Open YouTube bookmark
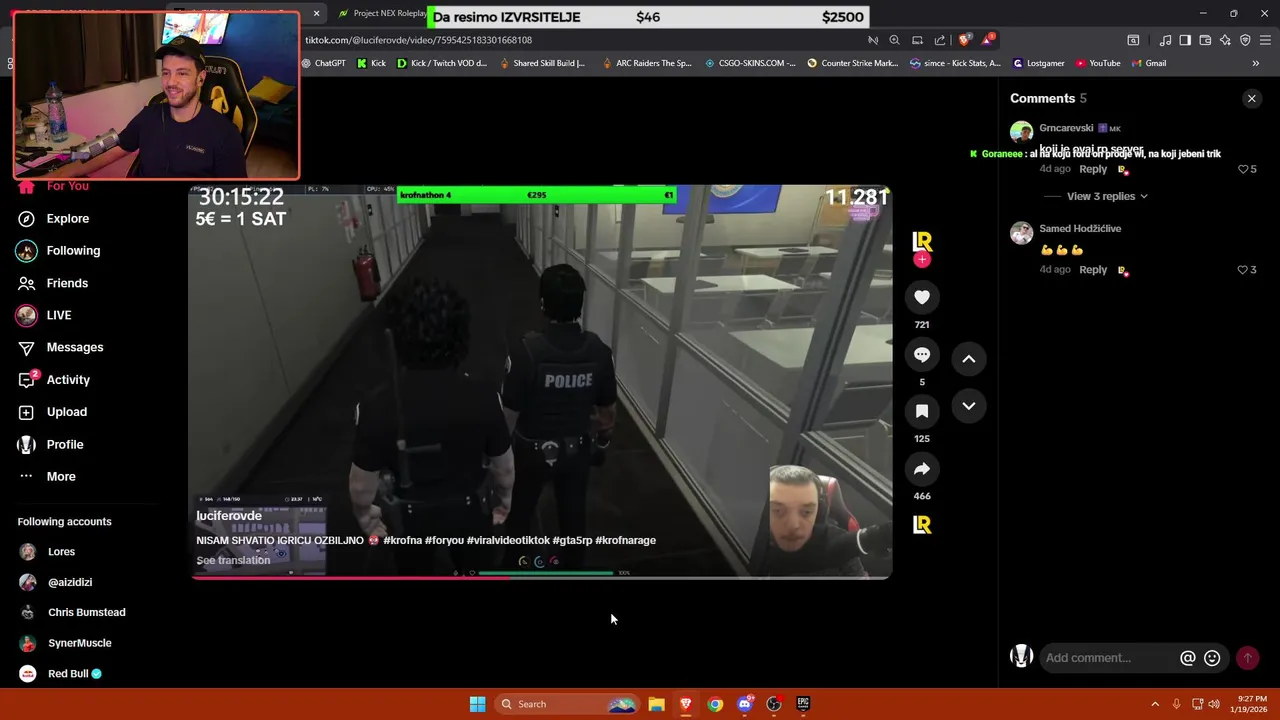Image resolution: width=1280 pixels, height=720 pixels. (x=1098, y=63)
